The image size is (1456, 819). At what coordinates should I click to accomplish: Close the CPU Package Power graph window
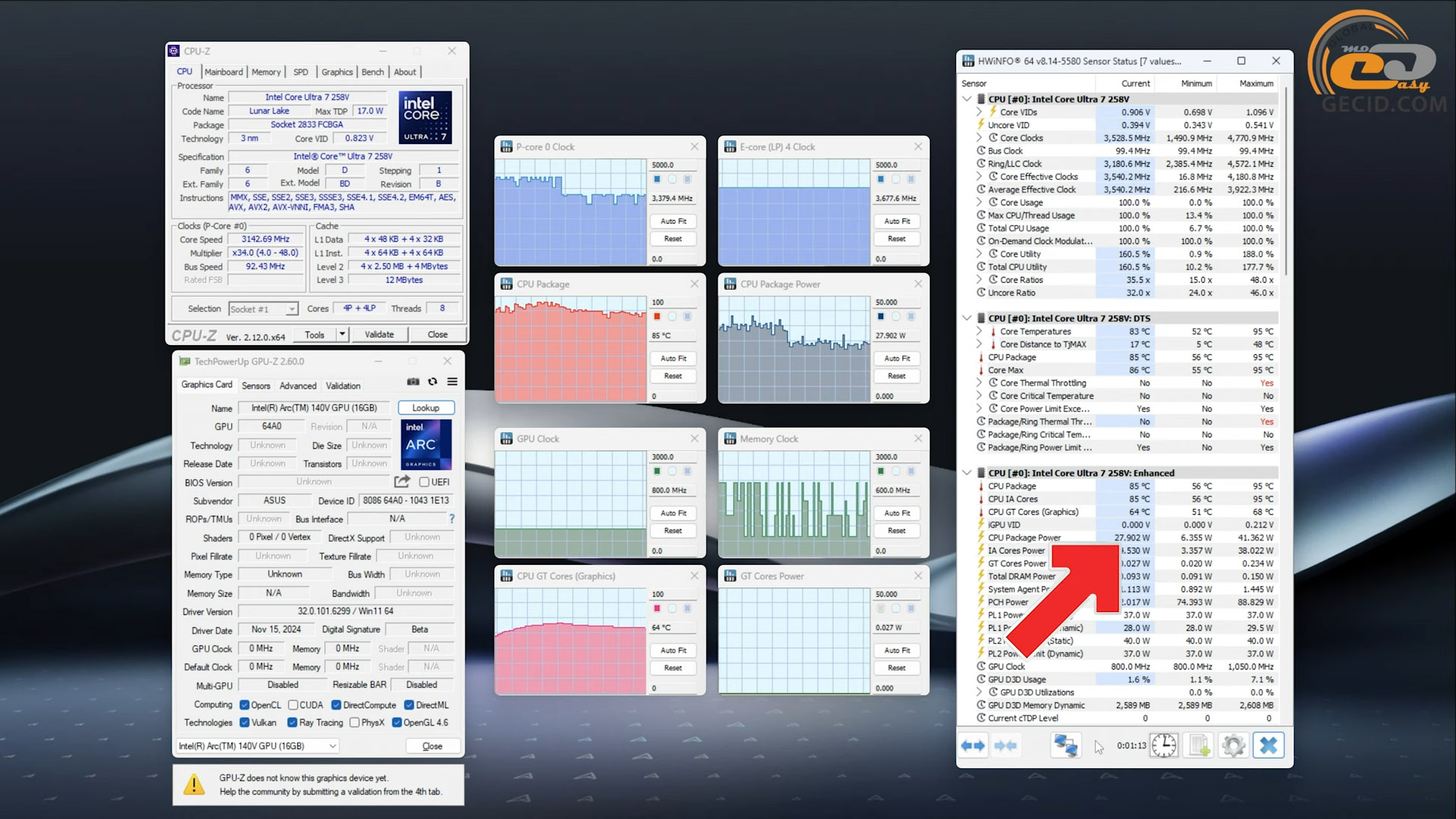click(x=918, y=284)
